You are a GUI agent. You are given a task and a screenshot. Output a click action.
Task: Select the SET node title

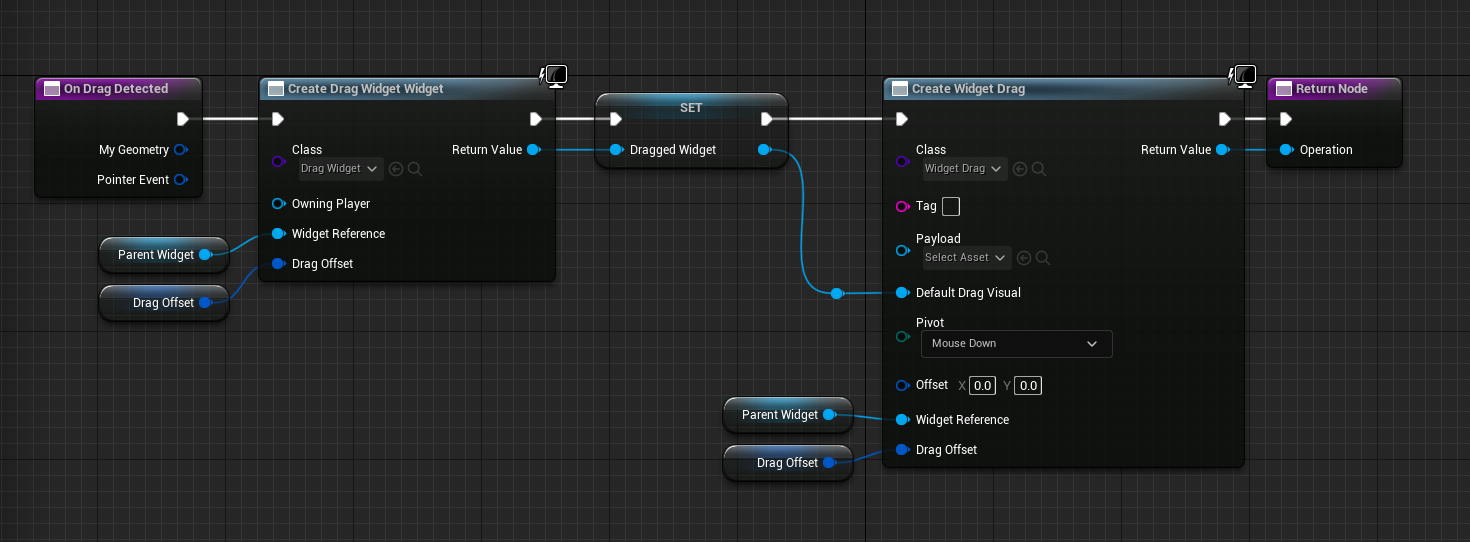coord(691,107)
